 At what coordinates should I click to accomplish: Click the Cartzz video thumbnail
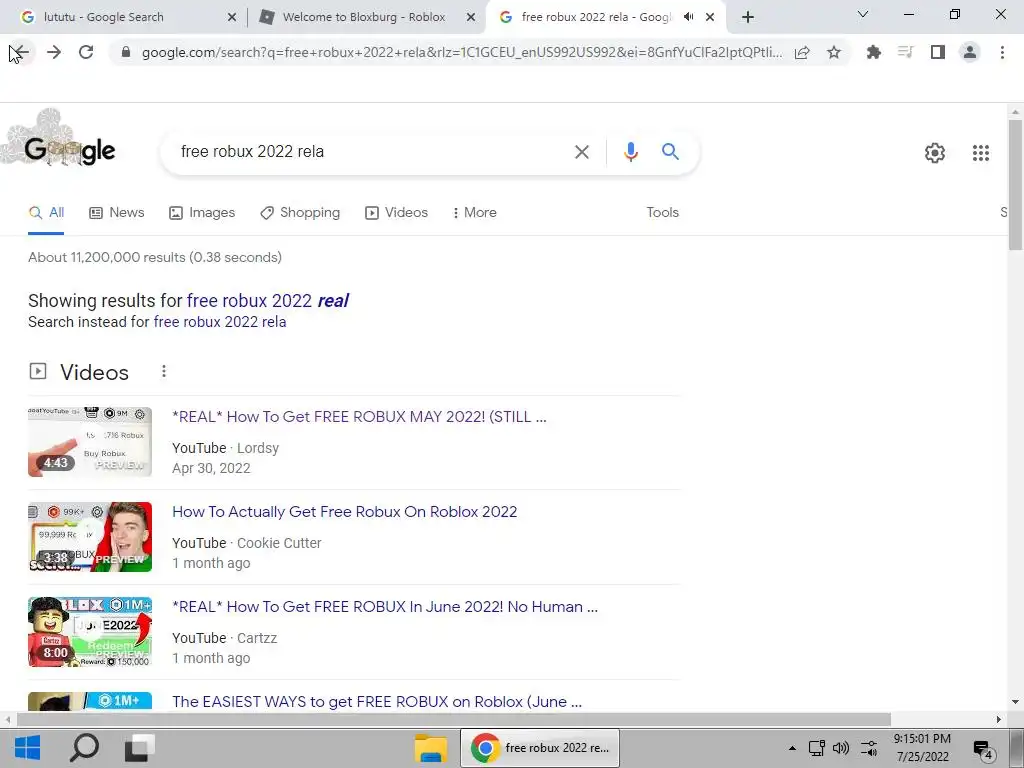(x=90, y=632)
